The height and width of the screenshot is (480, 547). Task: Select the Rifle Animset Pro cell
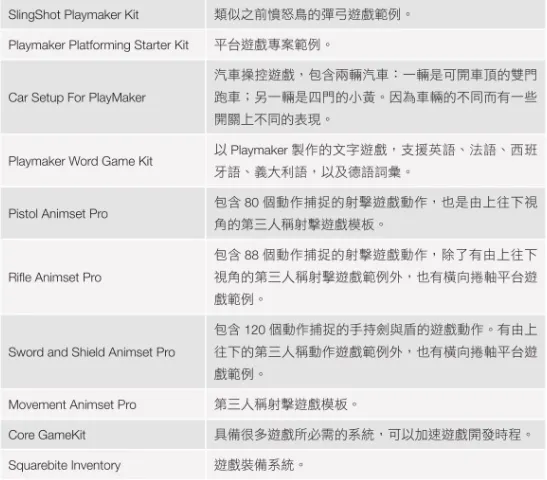pos(103,277)
